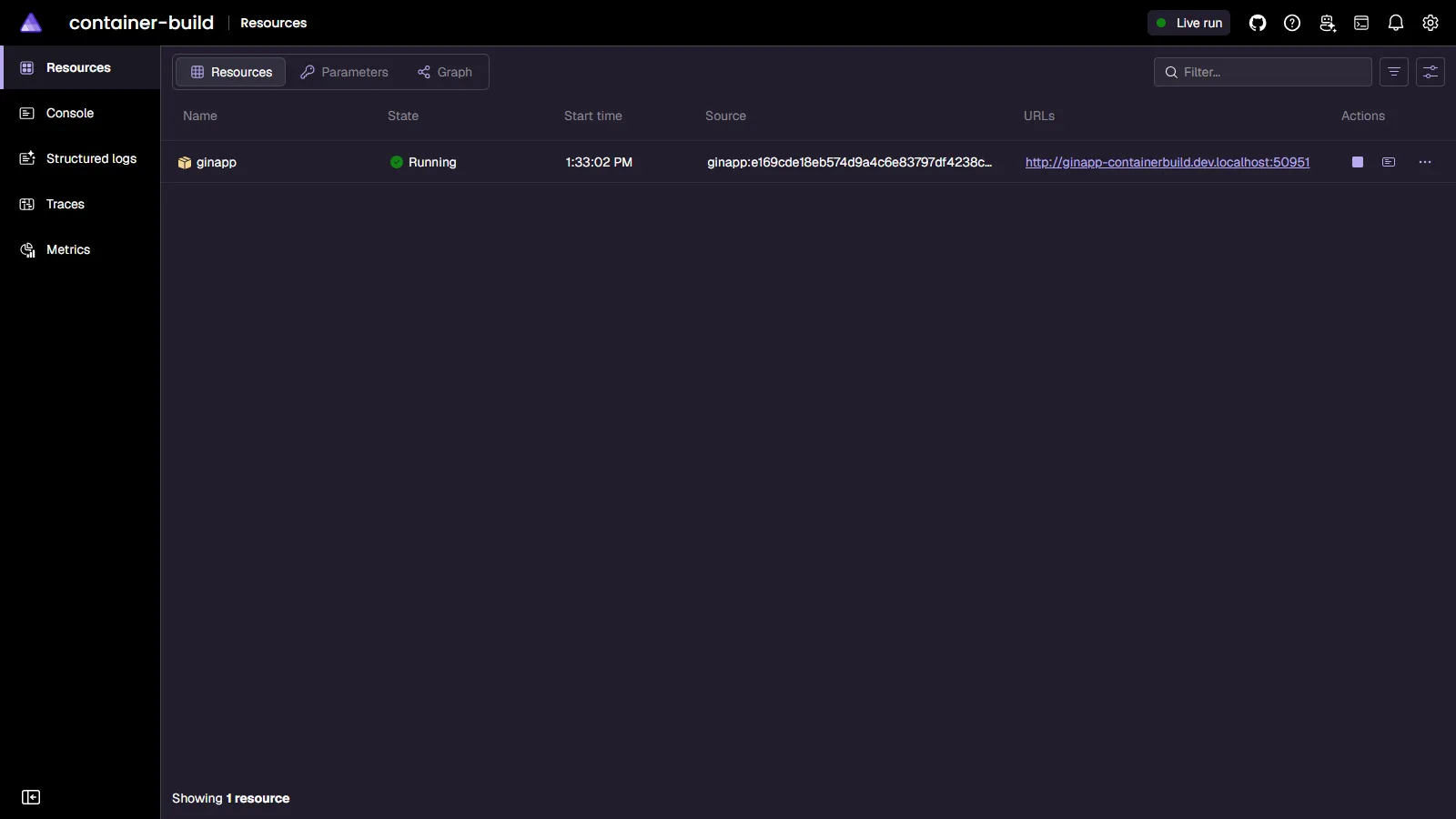Viewport: 1456px width, 819px height.
Task: Open ginapp-containerbuild.dev.localhost URL link
Action: [1168, 162]
